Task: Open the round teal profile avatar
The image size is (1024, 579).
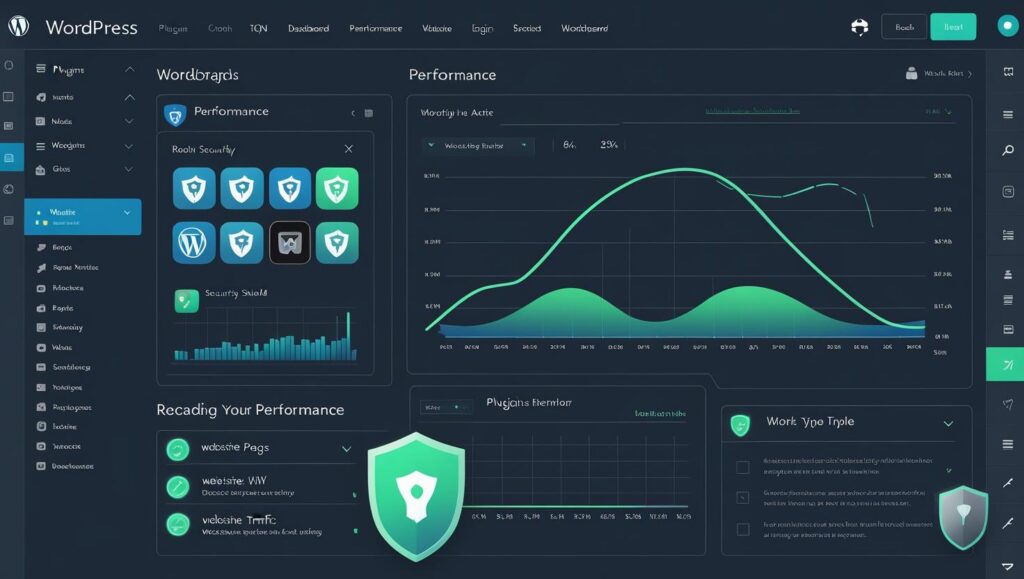Action: click(1008, 26)
